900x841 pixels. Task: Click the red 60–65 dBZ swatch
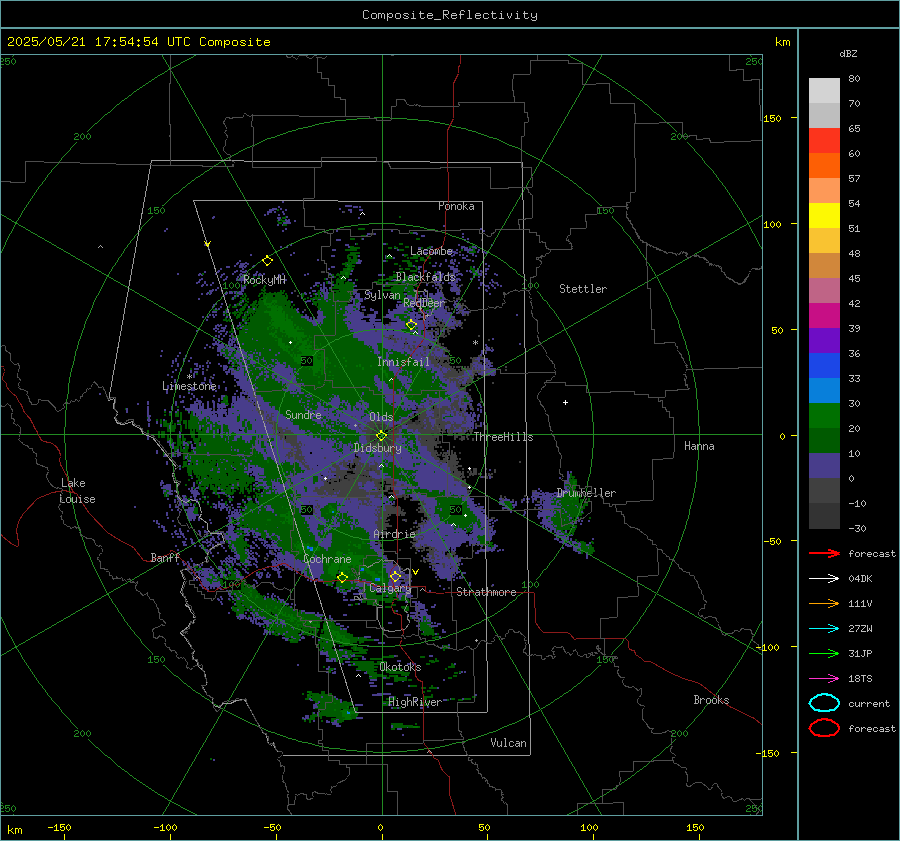coord(824,141)
